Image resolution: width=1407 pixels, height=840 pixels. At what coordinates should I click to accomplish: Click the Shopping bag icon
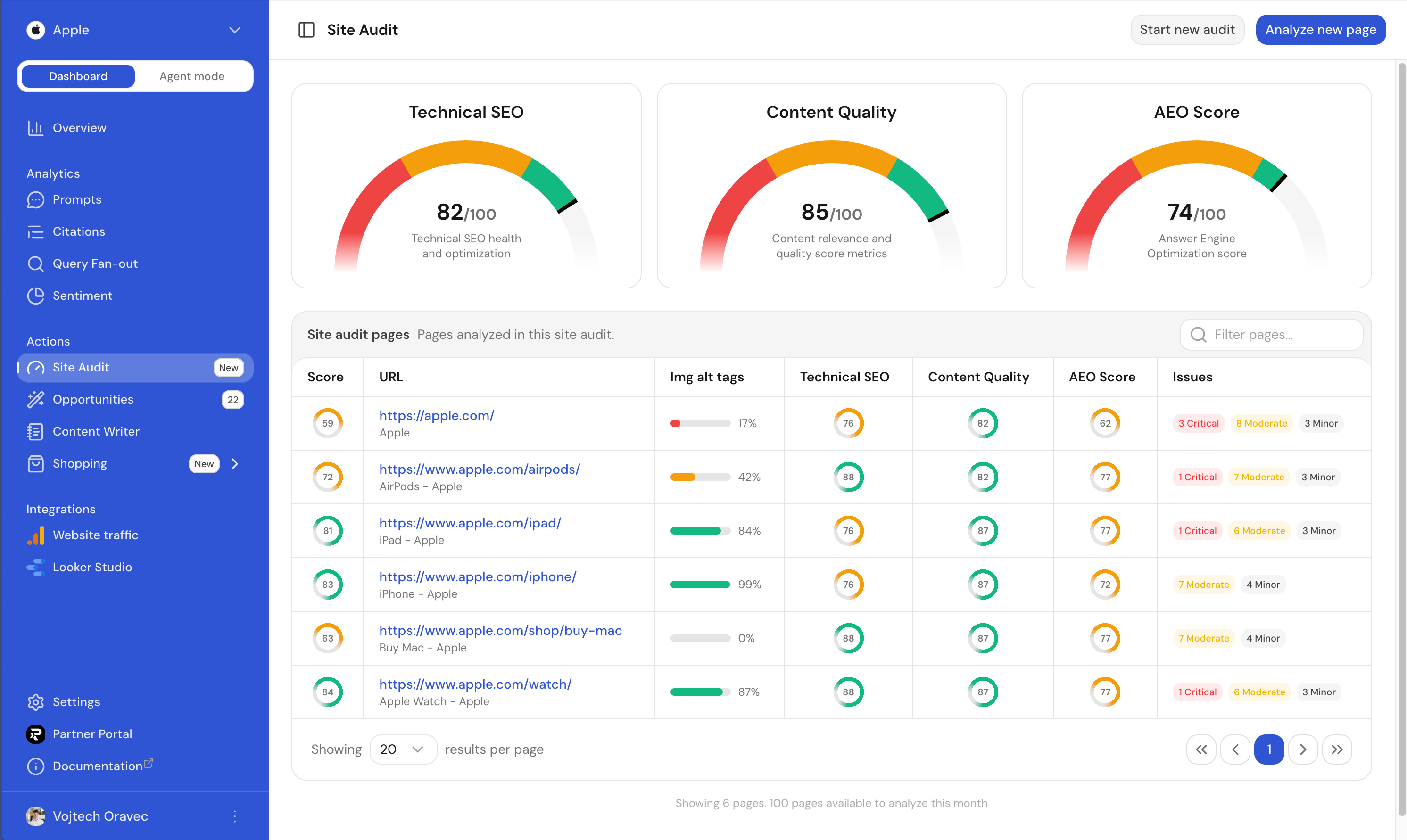coord(36,463)
